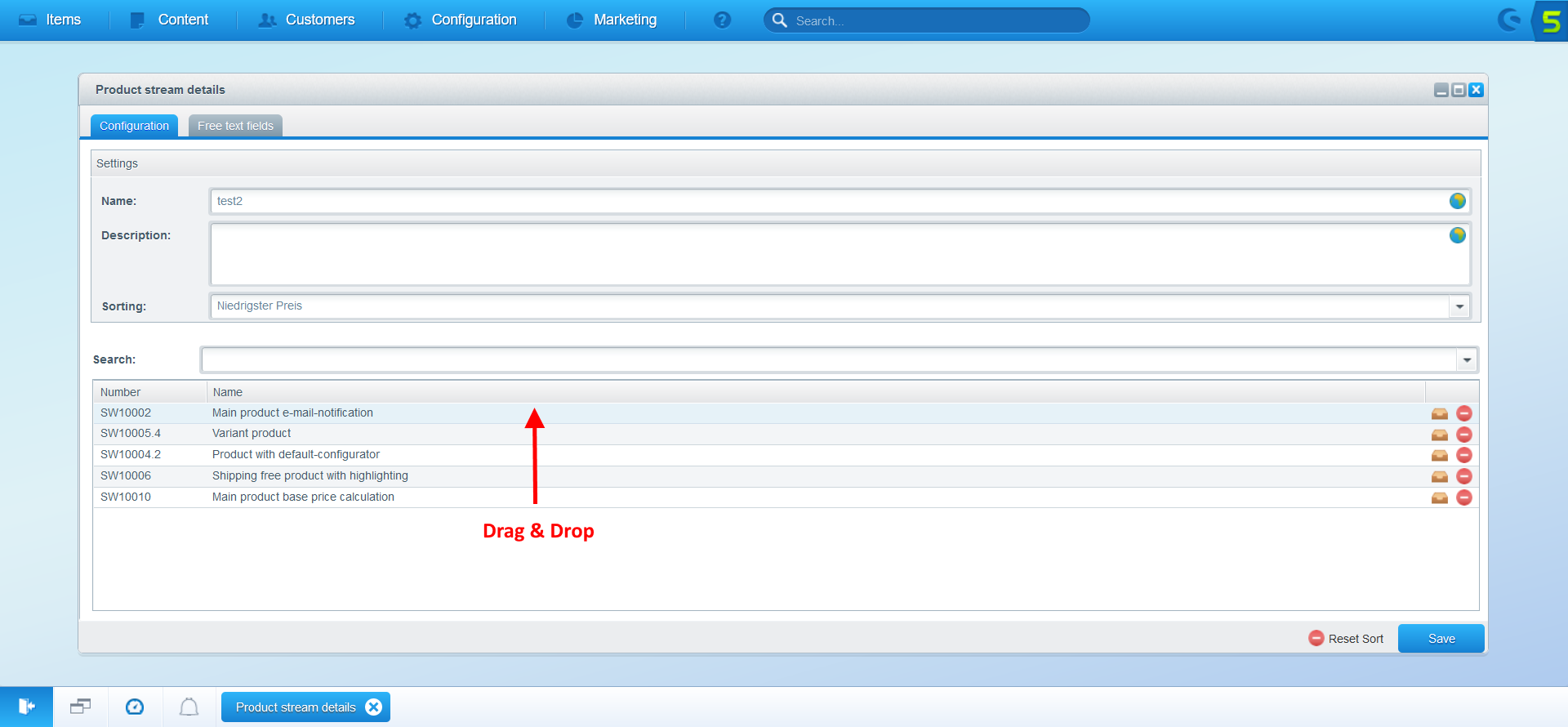The width and height of the screenshot is (1568, 727).
Task: Expand the Sorting dropdown
Action: pyautogui.click(x=1459, y=306)
